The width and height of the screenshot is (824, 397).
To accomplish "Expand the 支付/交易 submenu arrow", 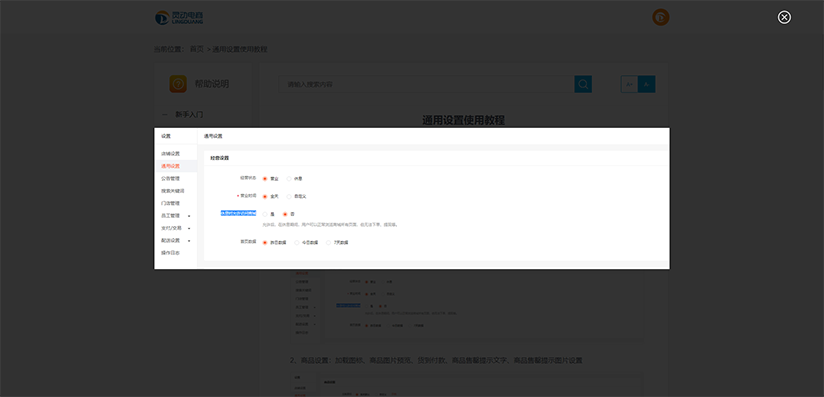I will [x=189, y=228].
